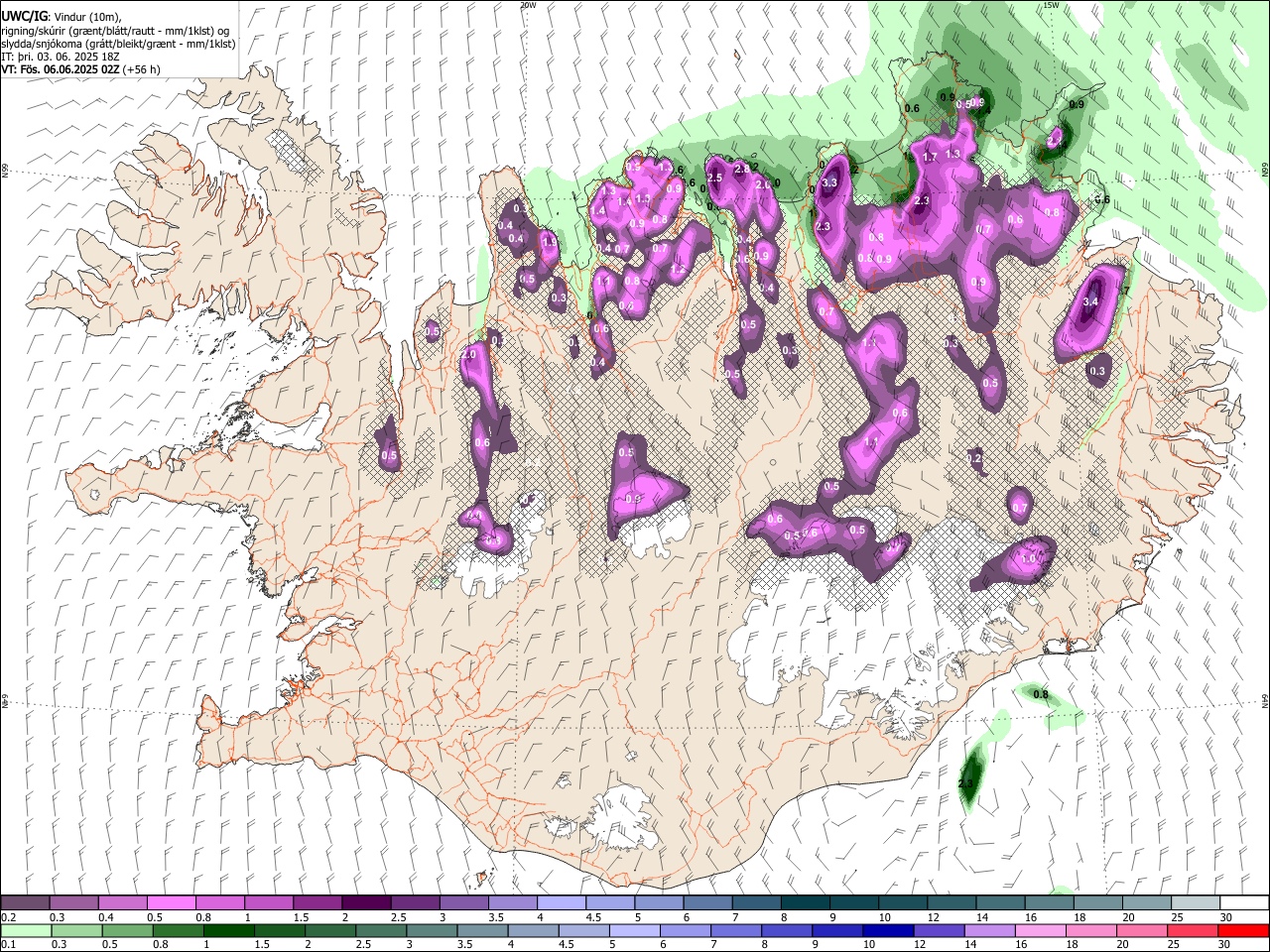Click the '0.1' label on the rain legend
Viewport: 1270px width, 952px height.
click(8, 945)
